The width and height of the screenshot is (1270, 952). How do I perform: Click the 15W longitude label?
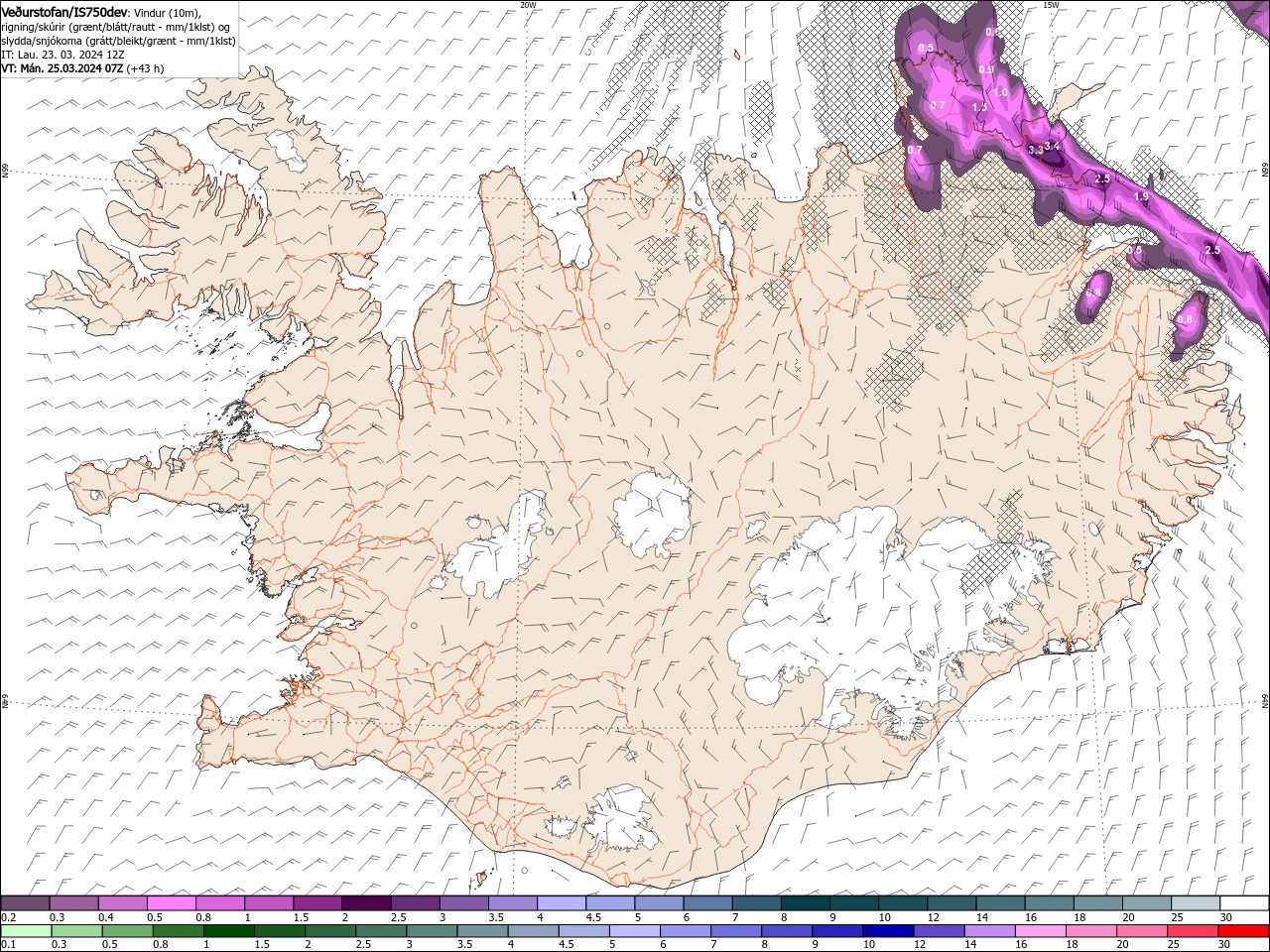pyautogui.click(x=1051, y=5)
